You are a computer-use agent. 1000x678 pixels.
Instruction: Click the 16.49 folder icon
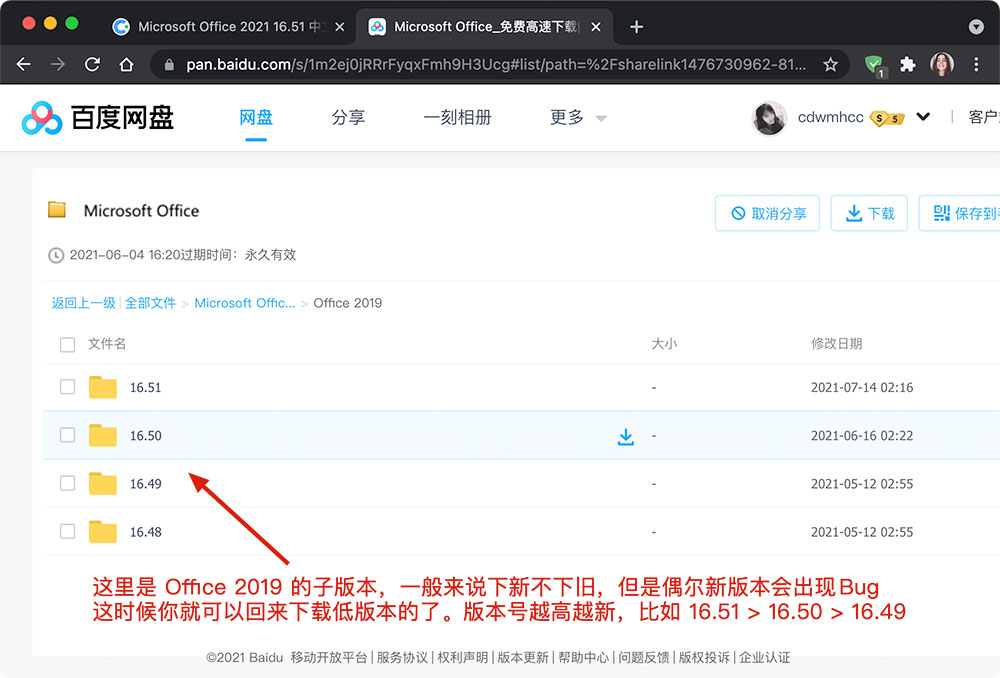103,483
